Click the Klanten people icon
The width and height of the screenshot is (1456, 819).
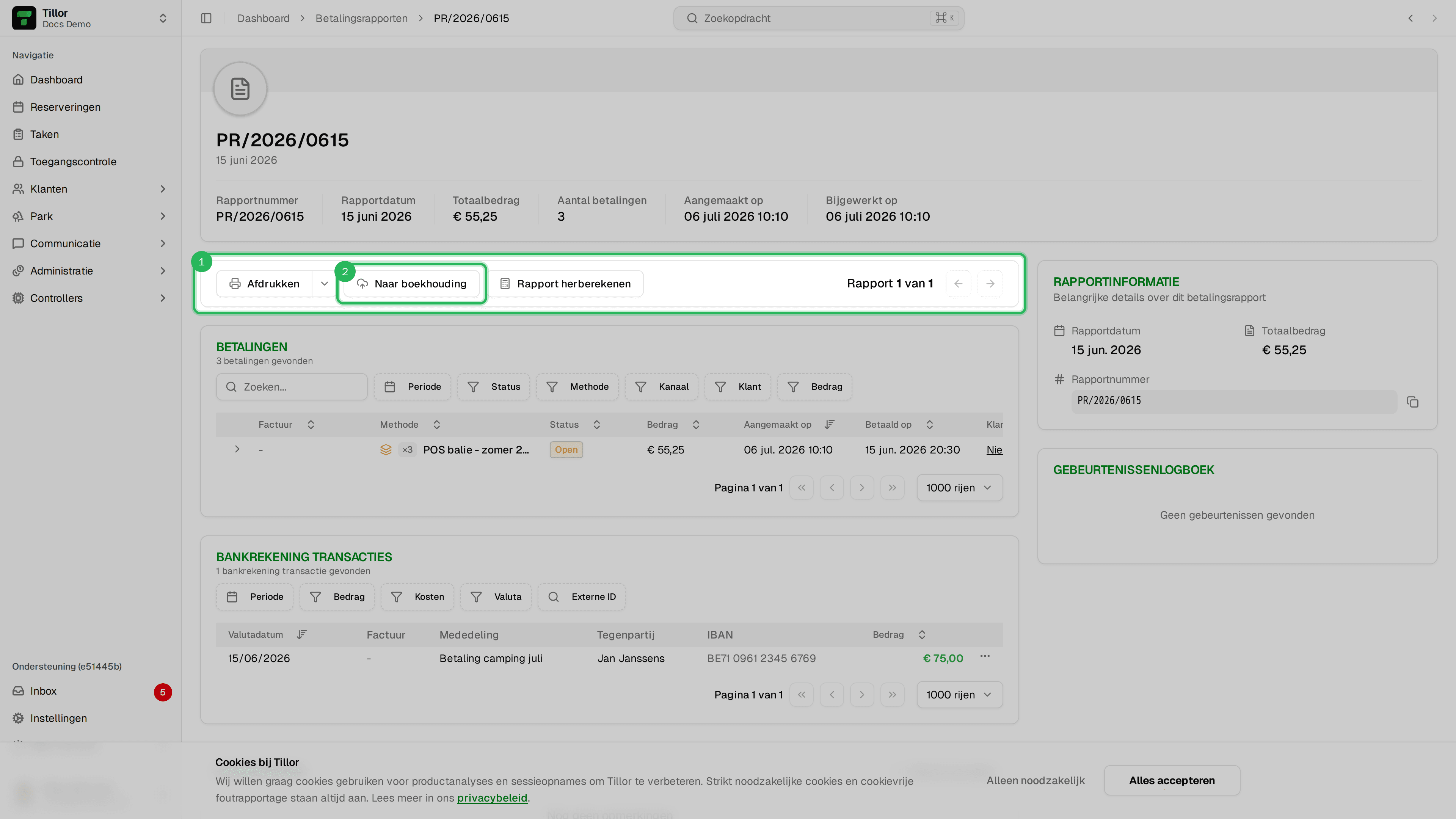[x=18, y=189]
